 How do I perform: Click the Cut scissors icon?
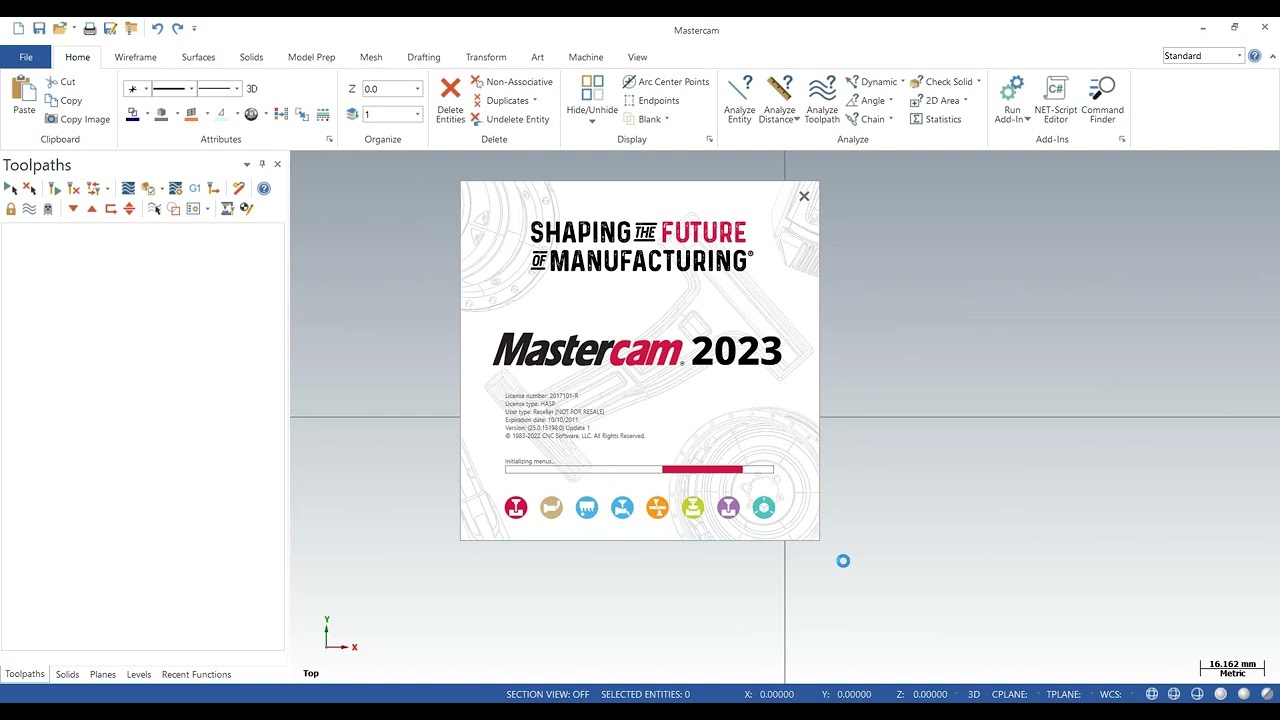(52, 82)
